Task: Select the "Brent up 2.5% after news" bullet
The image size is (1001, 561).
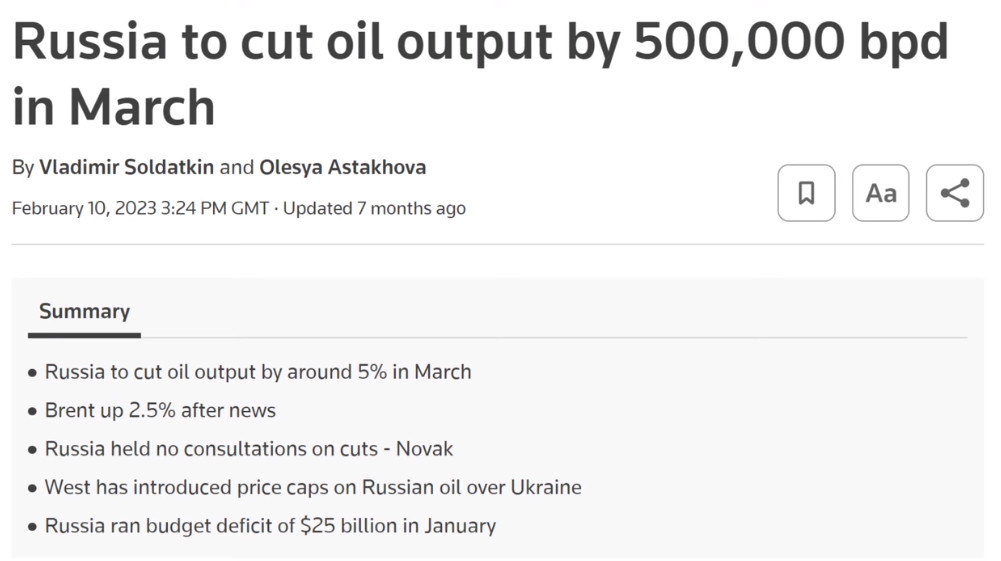Action: pyautogui.click(x=160, y=410)
